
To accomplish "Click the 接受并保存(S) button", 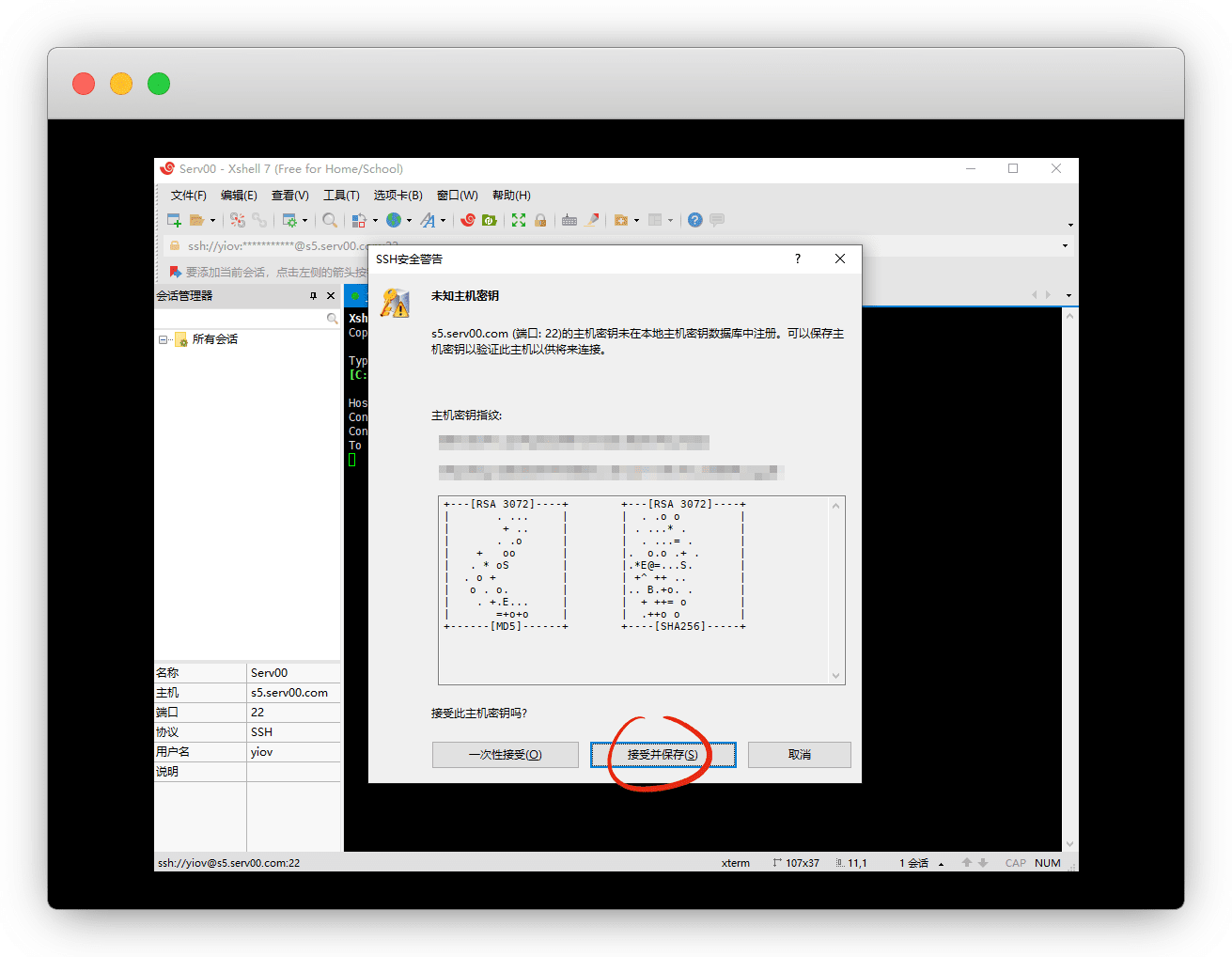I will tap(663, 755).
